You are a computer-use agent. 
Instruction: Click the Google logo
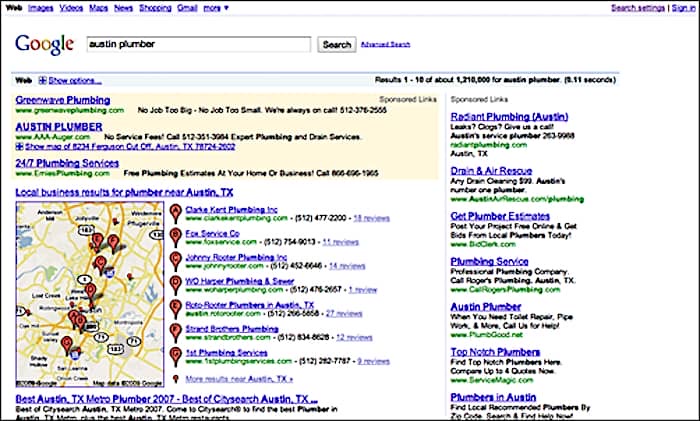(x=44, y=44)
